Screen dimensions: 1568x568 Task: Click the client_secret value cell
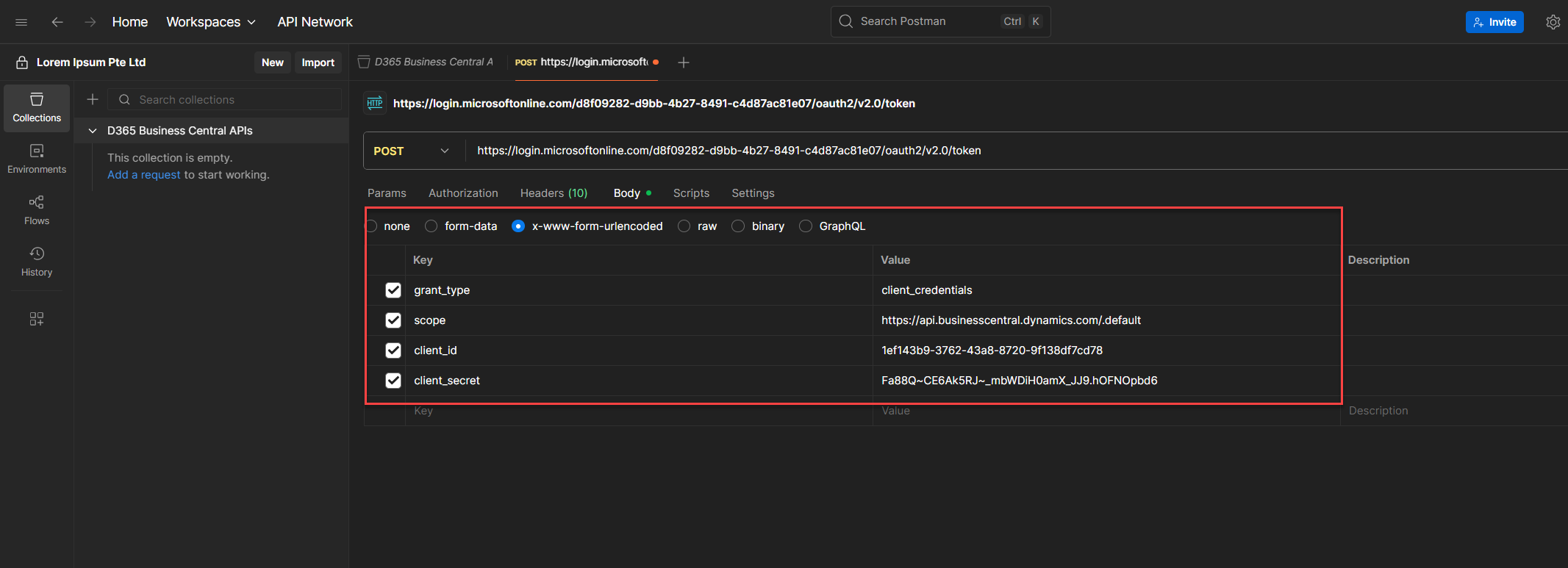coord(1106,381)
